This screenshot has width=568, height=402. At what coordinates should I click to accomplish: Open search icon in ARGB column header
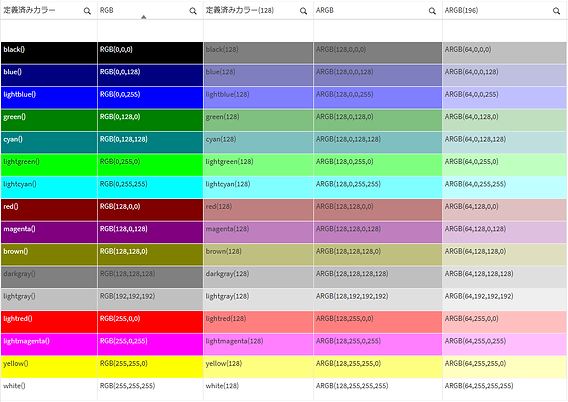(432, 11)
